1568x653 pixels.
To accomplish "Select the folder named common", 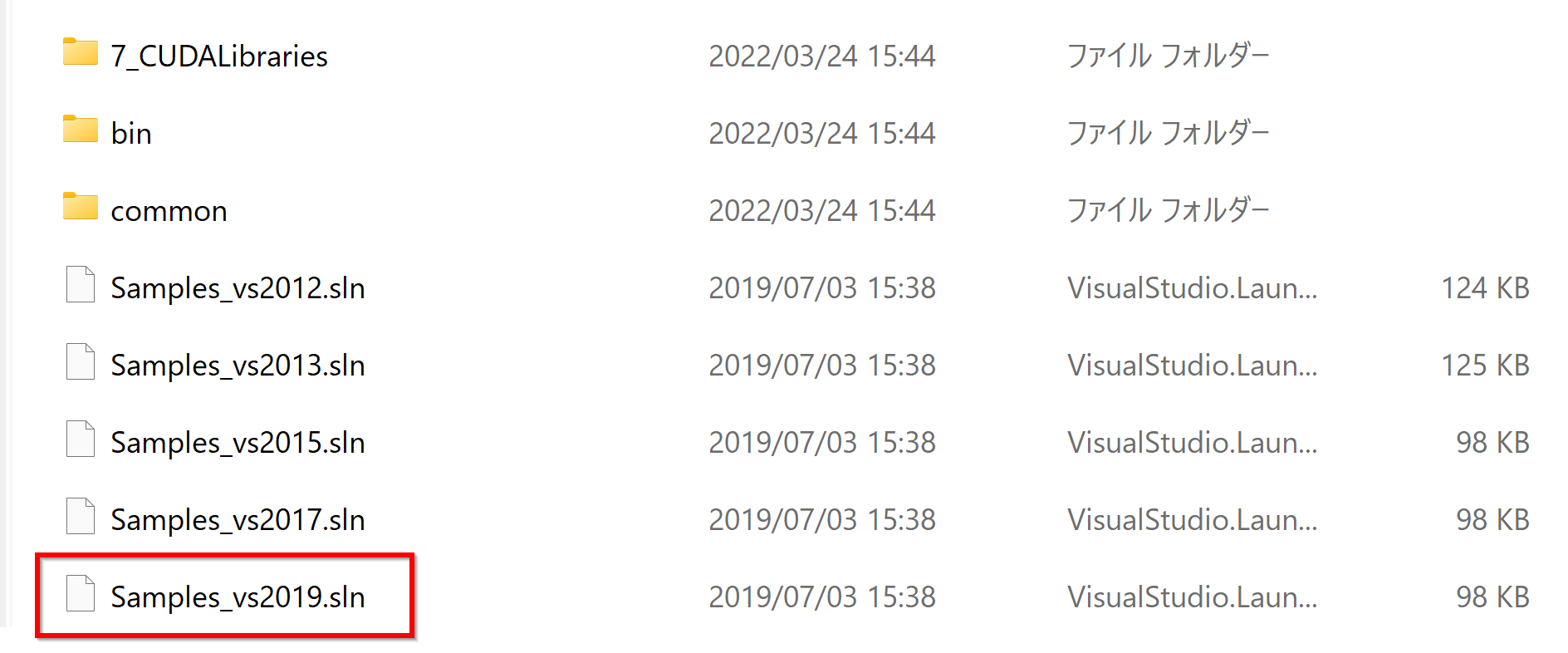I will coord(169,211).
